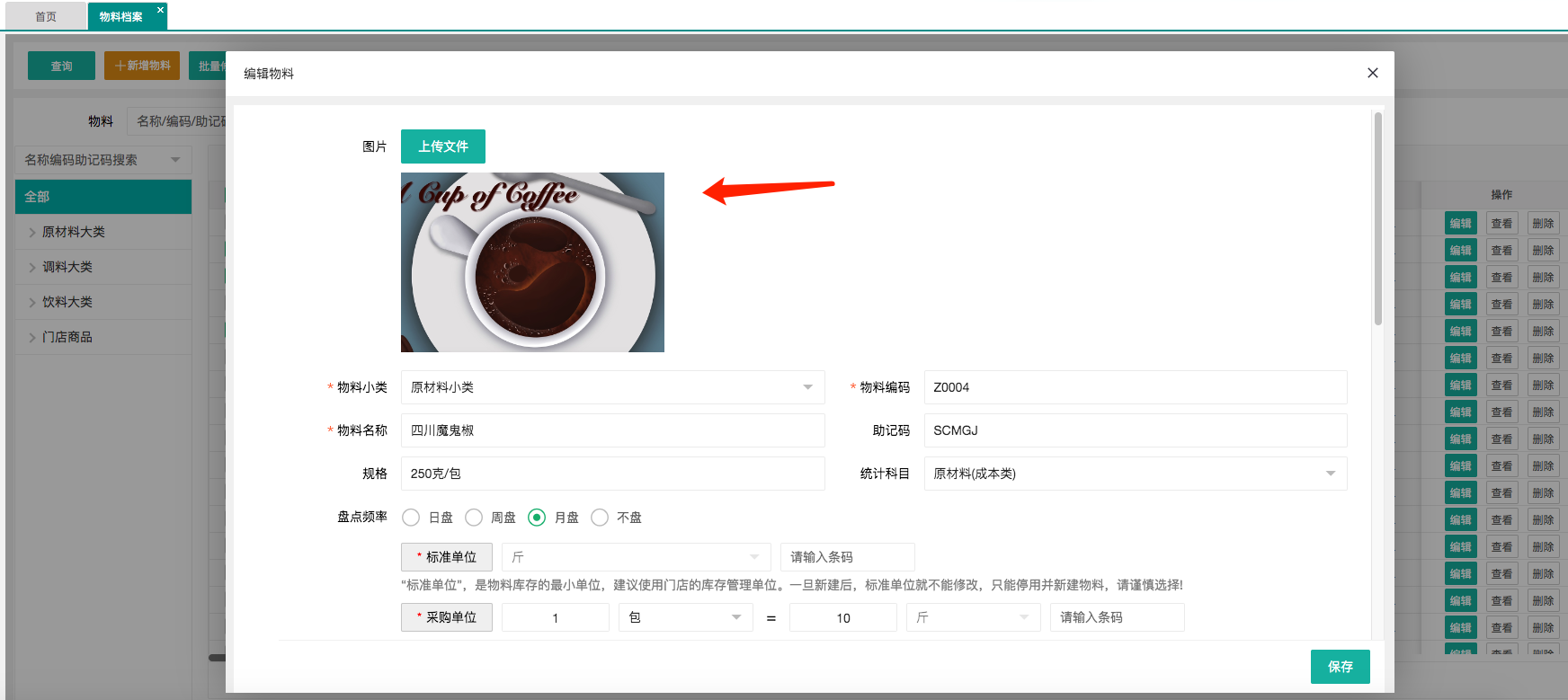Click the 物料编码 field containing Z0004
The height and width of the screenshot is (700, 1568).
(1135, 387)
